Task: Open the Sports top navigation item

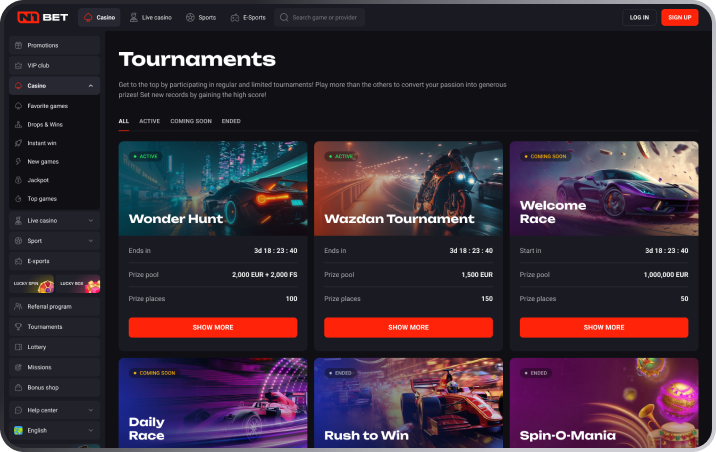Action: pos(200,17)
